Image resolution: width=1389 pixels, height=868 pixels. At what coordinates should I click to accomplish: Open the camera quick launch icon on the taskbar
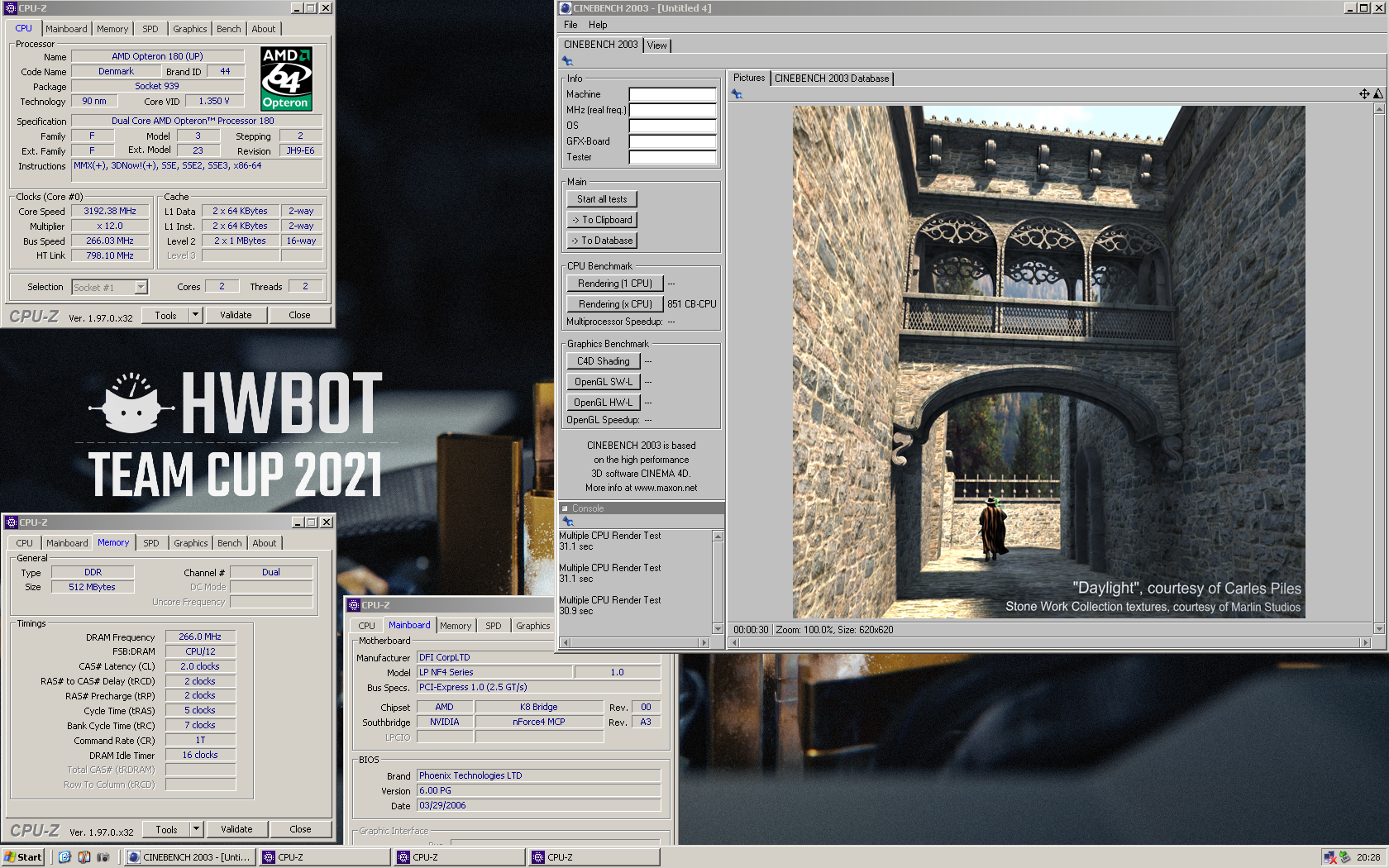[x=103, y=857]
